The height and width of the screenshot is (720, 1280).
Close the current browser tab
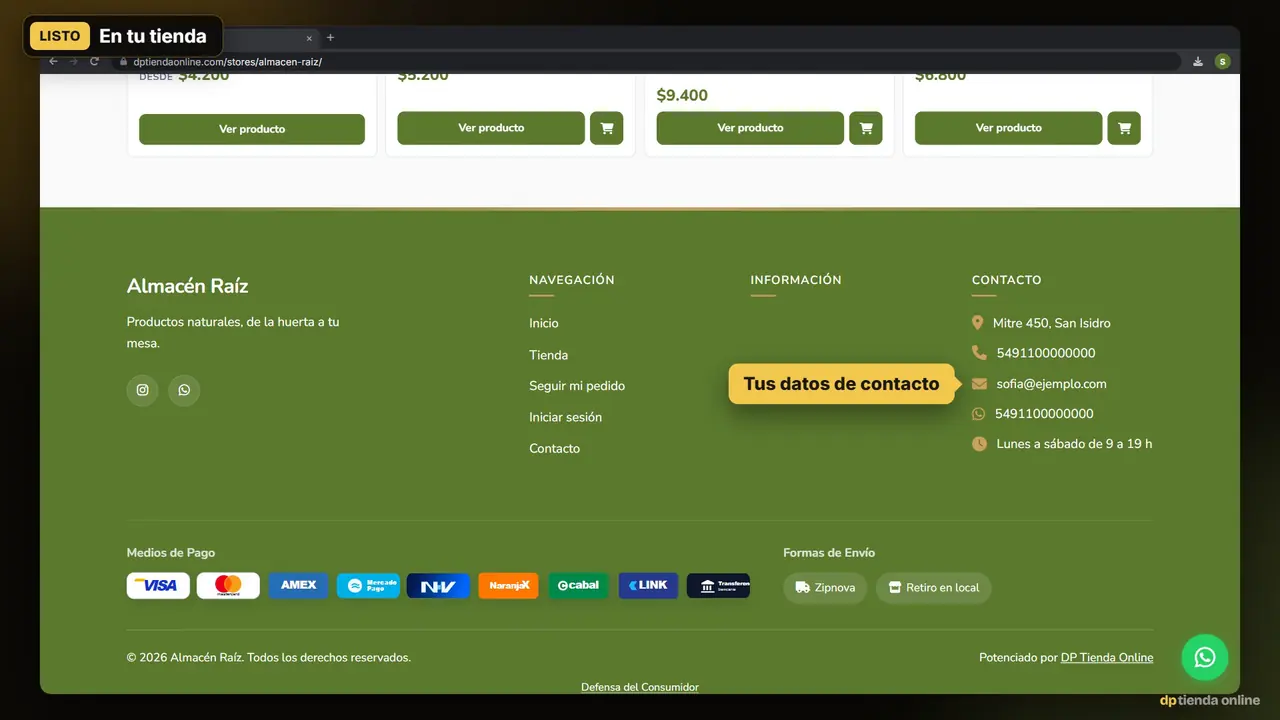point(309,38)
